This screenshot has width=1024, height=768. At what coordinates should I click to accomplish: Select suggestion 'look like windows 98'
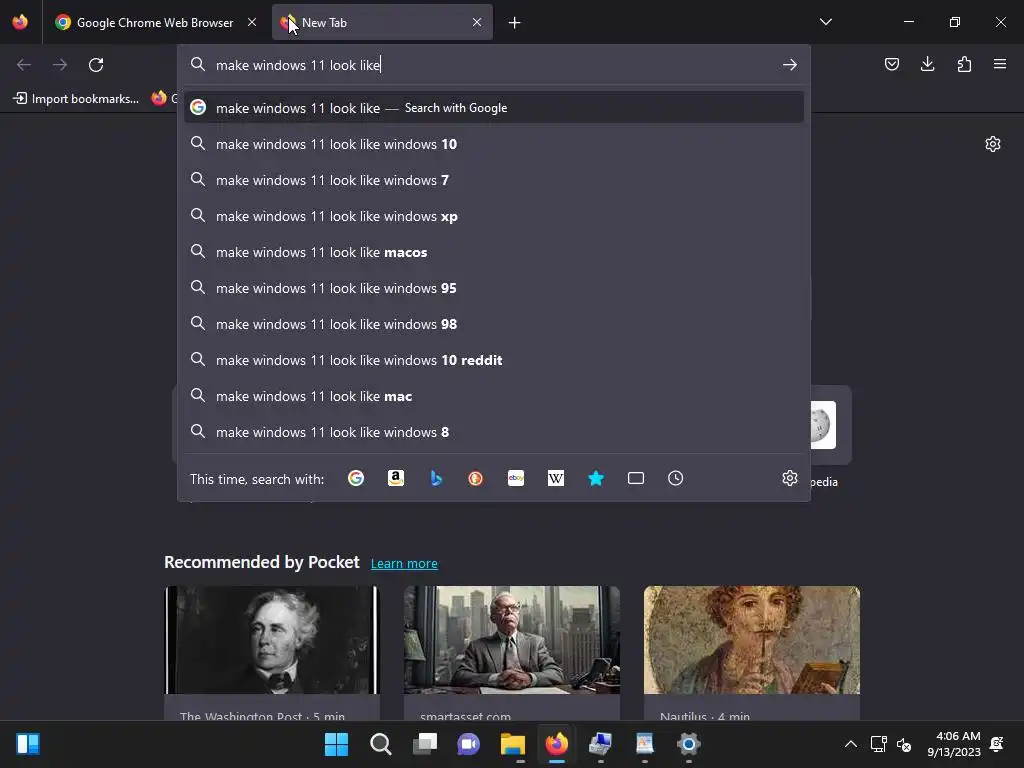494,323
